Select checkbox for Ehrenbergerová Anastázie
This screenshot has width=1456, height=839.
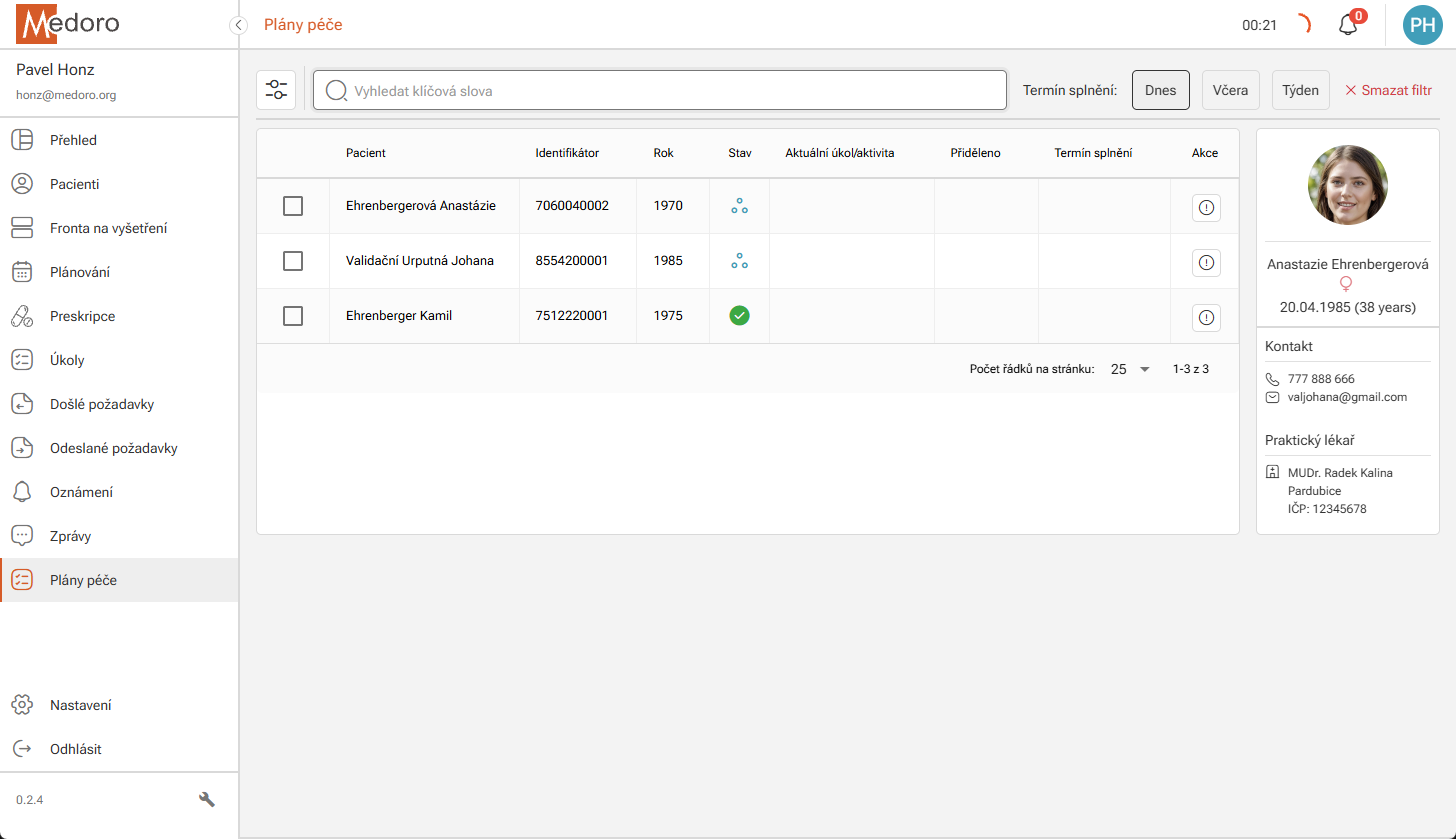tap(293, 206)
